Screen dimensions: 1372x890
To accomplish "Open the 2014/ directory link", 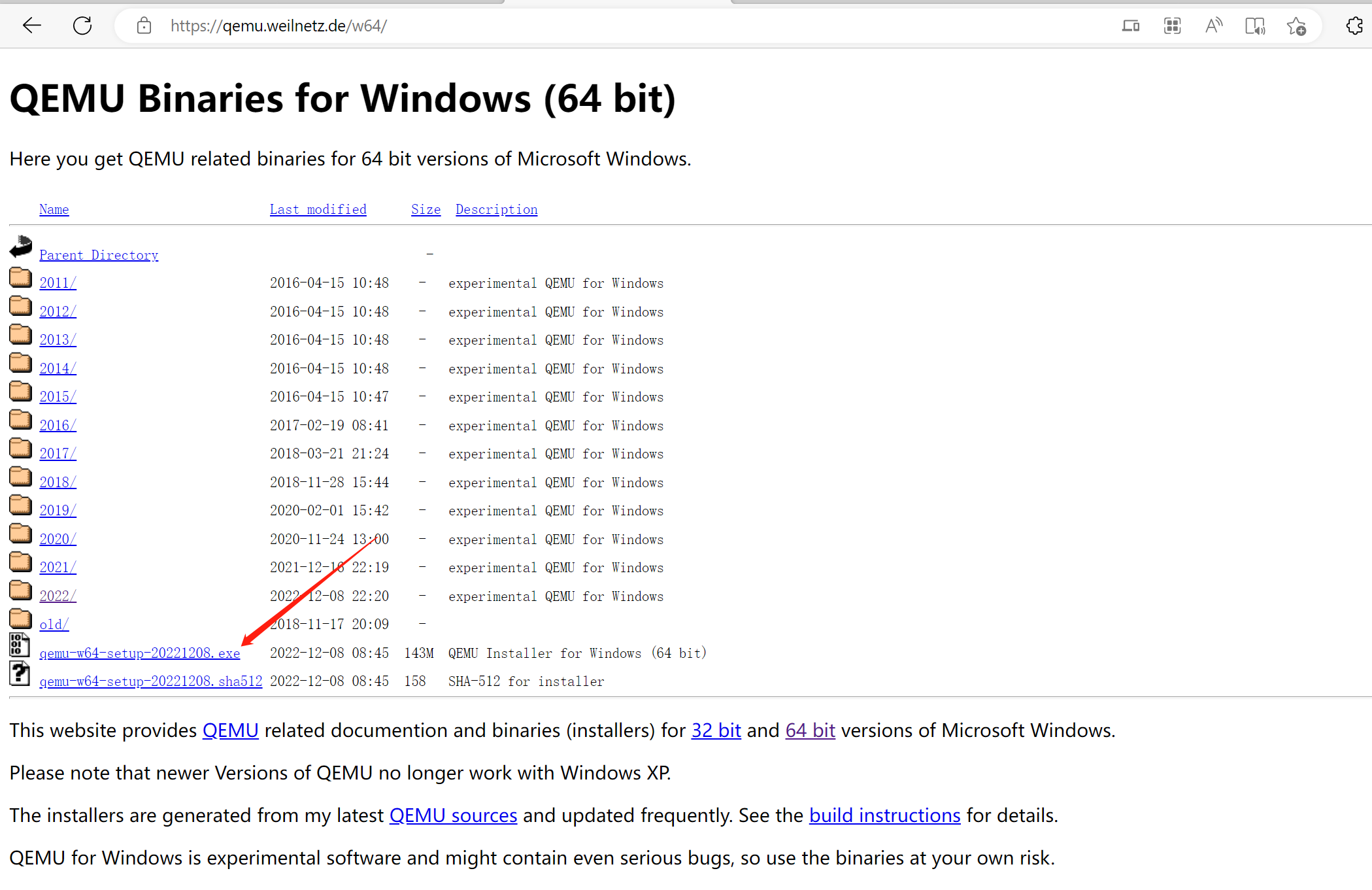I will (58, 368).
